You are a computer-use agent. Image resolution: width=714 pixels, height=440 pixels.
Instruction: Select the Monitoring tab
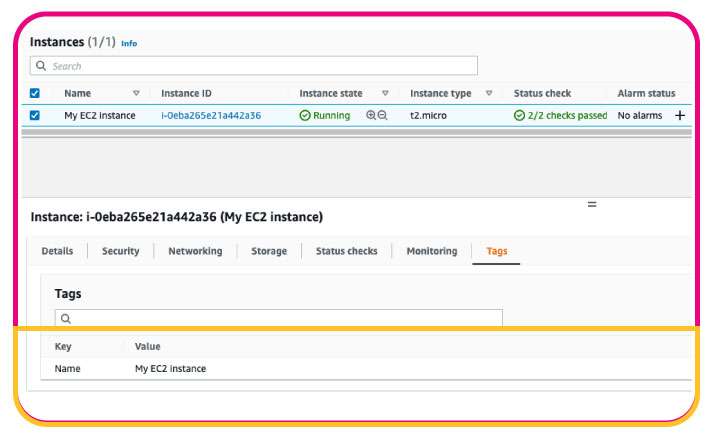(431, 251)
